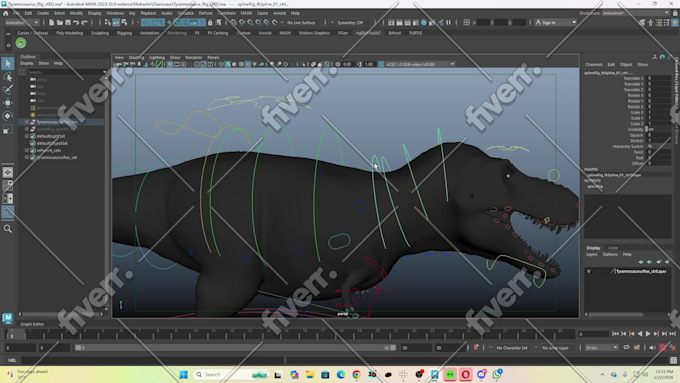Expand the tyrannosaurusRex_set node in Outliner

coord(27,157)
